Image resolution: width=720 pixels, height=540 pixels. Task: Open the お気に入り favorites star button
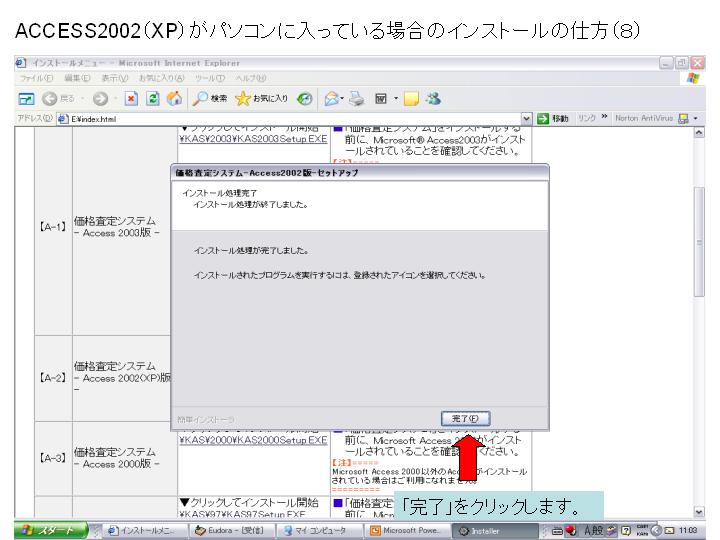tap(261, 99)
